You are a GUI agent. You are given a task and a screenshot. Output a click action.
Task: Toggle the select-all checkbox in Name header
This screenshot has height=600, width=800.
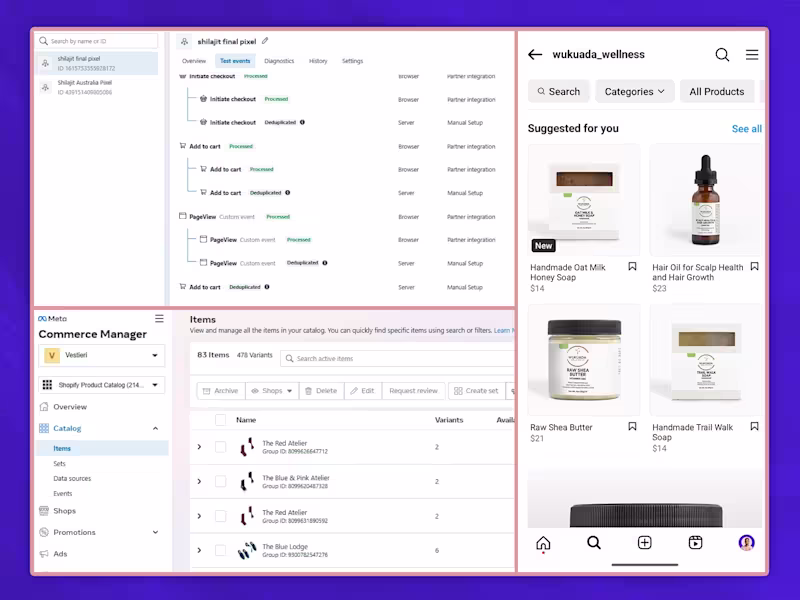[220, 420]
